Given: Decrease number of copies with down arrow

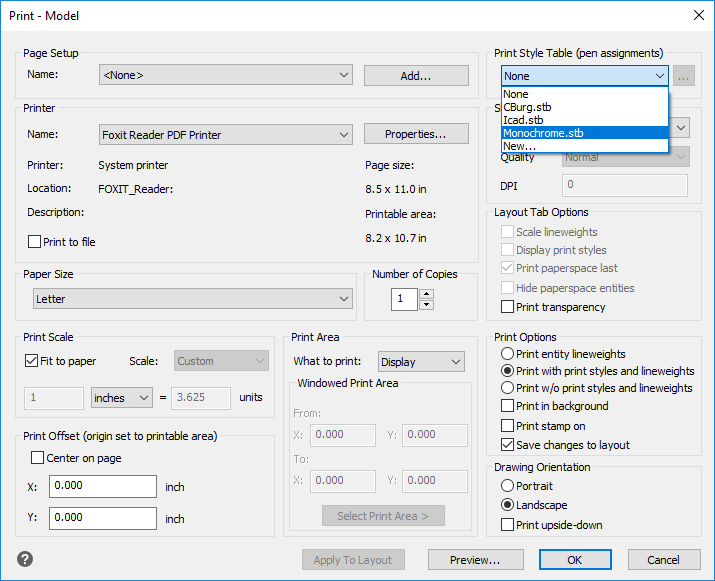Looking at the screenshot, I should [427, 304].
